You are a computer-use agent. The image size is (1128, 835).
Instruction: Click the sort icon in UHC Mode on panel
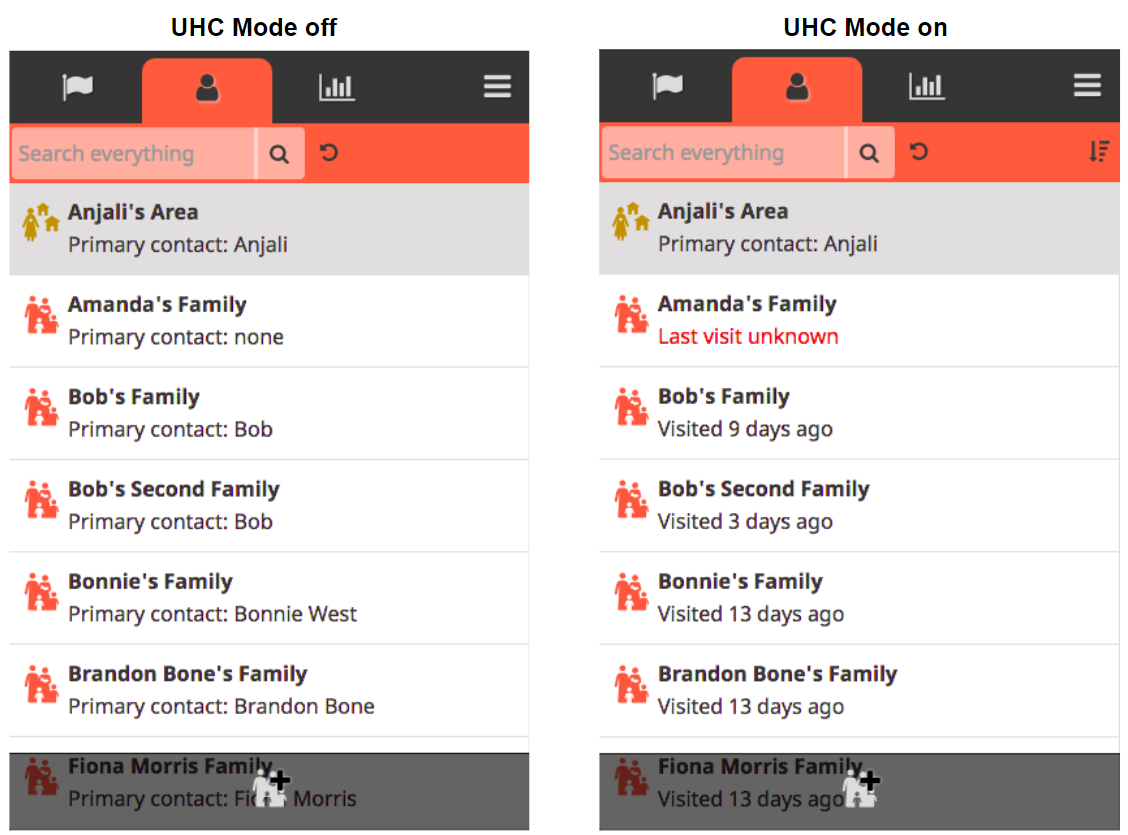tap(1099, 152)
